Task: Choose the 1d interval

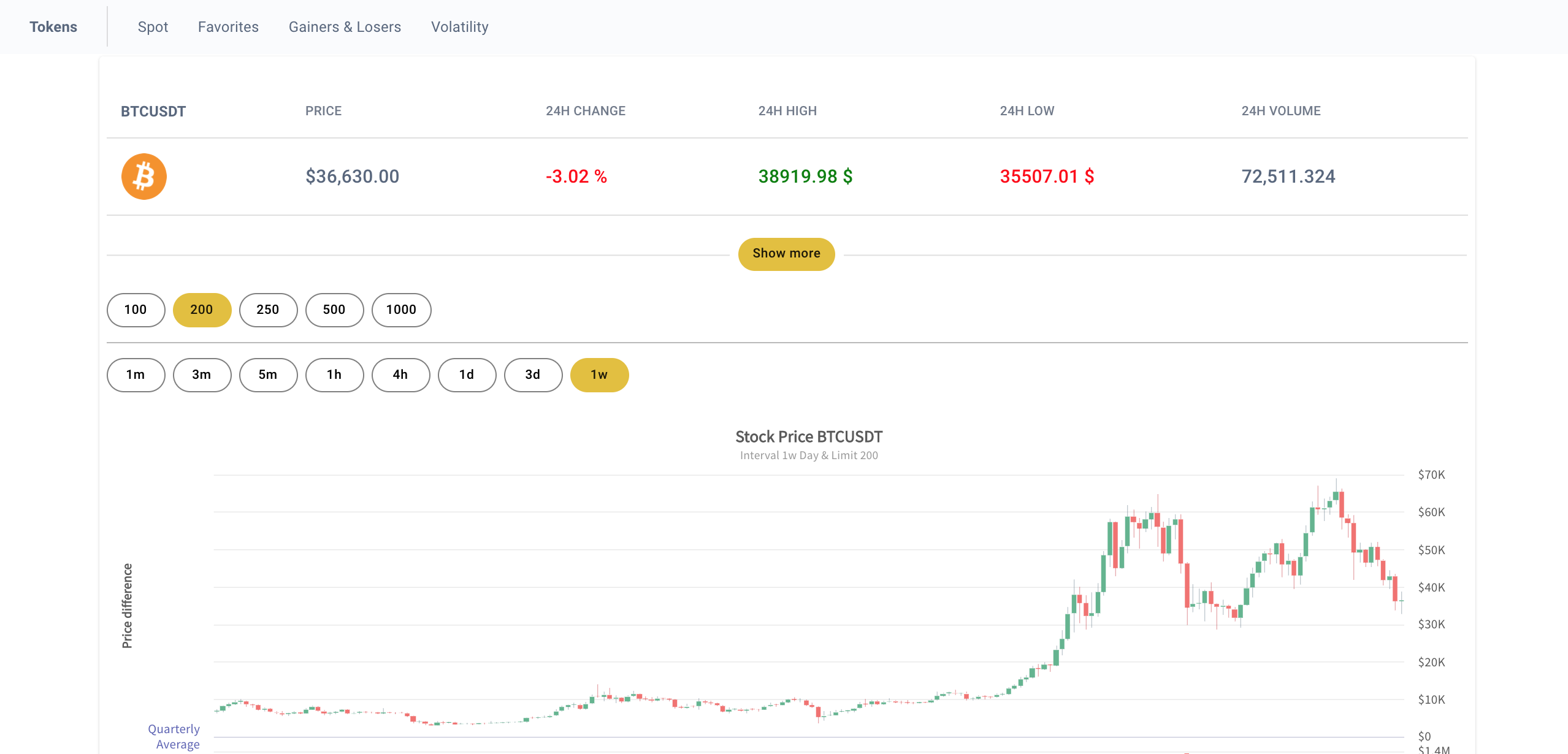Action: coord(467,374)
